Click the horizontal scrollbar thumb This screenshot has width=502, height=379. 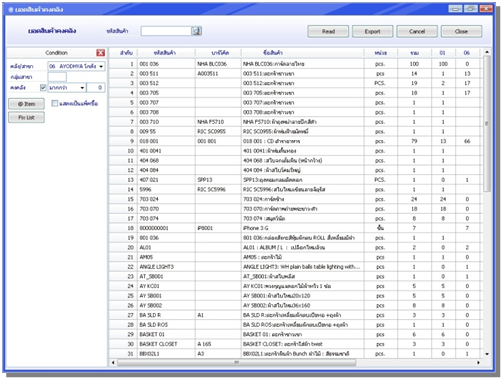tap(236, 362)
